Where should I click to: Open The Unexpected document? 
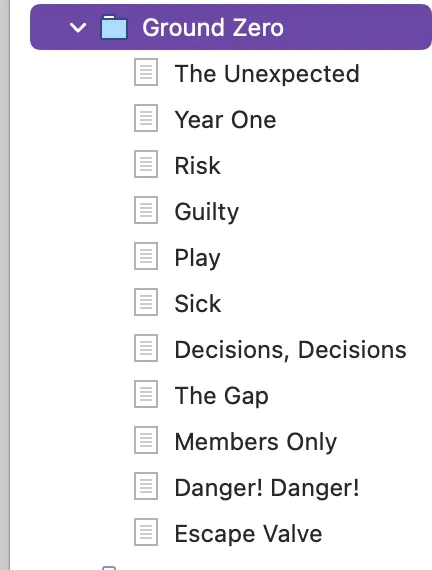pyautogui.click(x=267, y=74)
